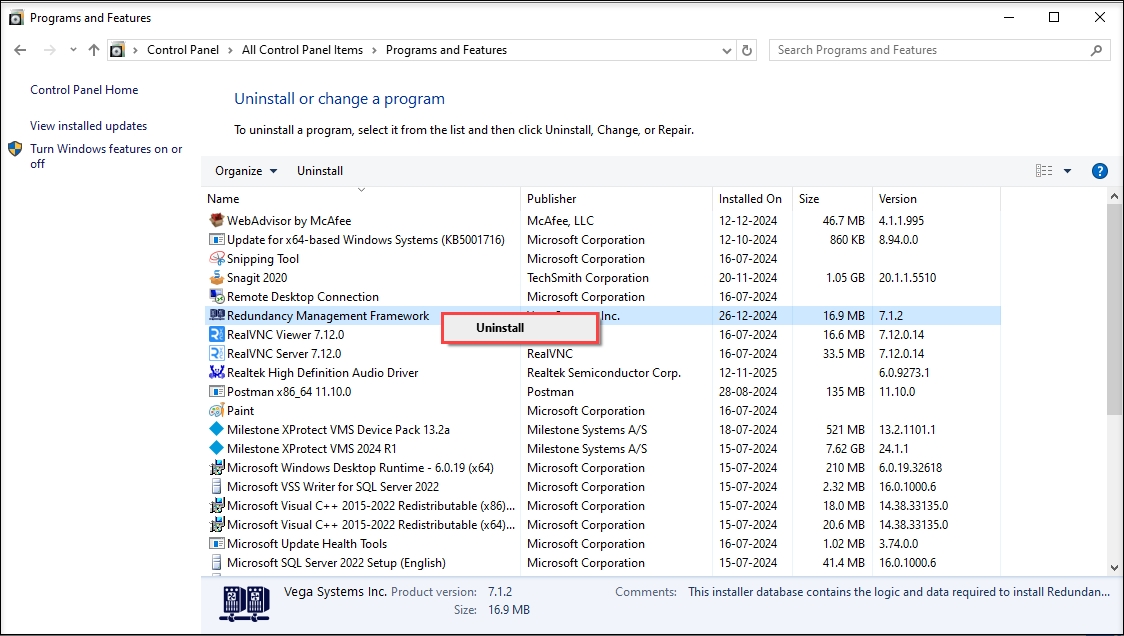1124x636 pixels.
Task: Click the Search Programs and Features field
Action: click(x=930, y=50)
